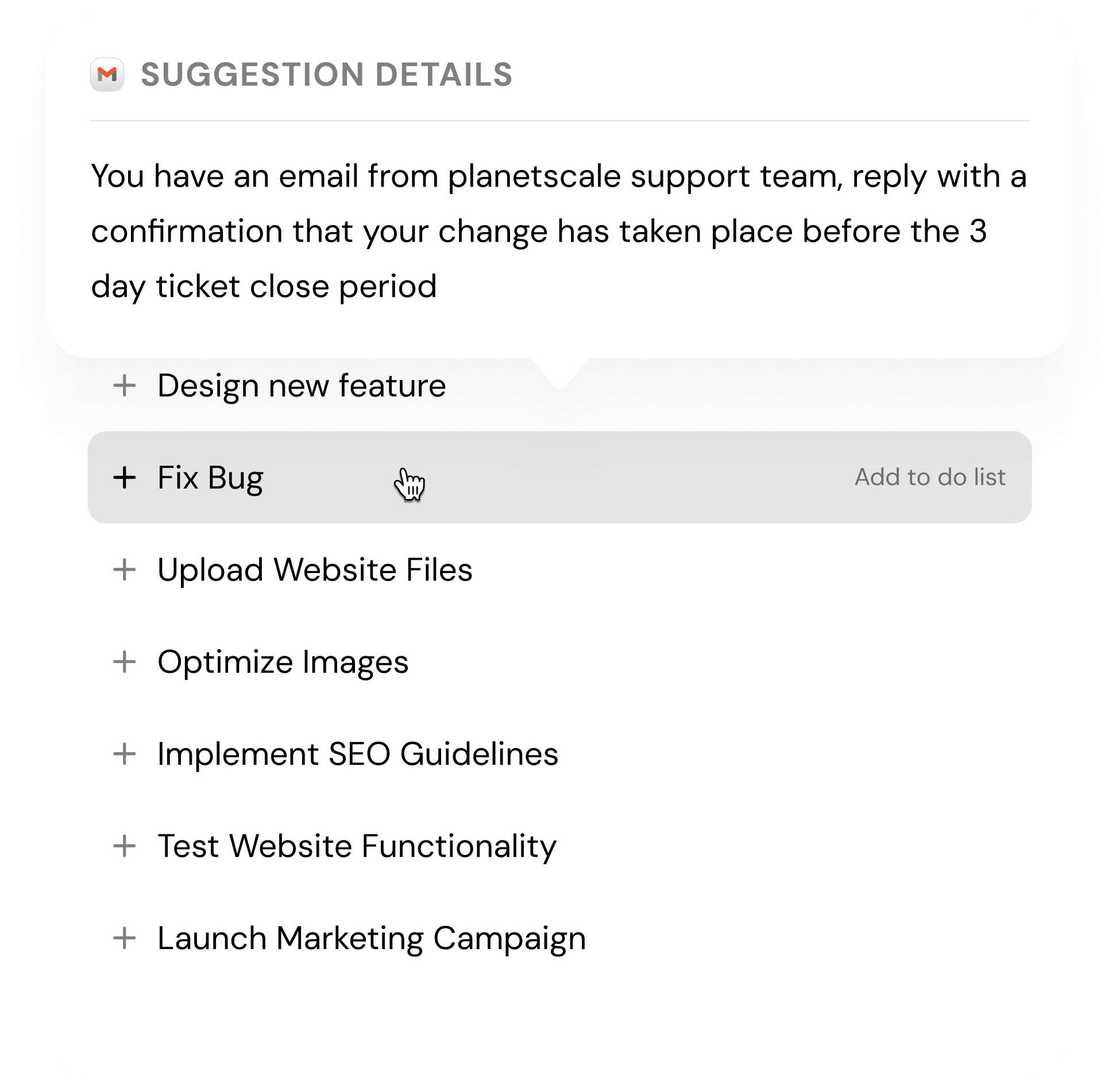The image size is (1120, 1080).
Task: Click the Suggestion Details header text
Action: point(325,73)
